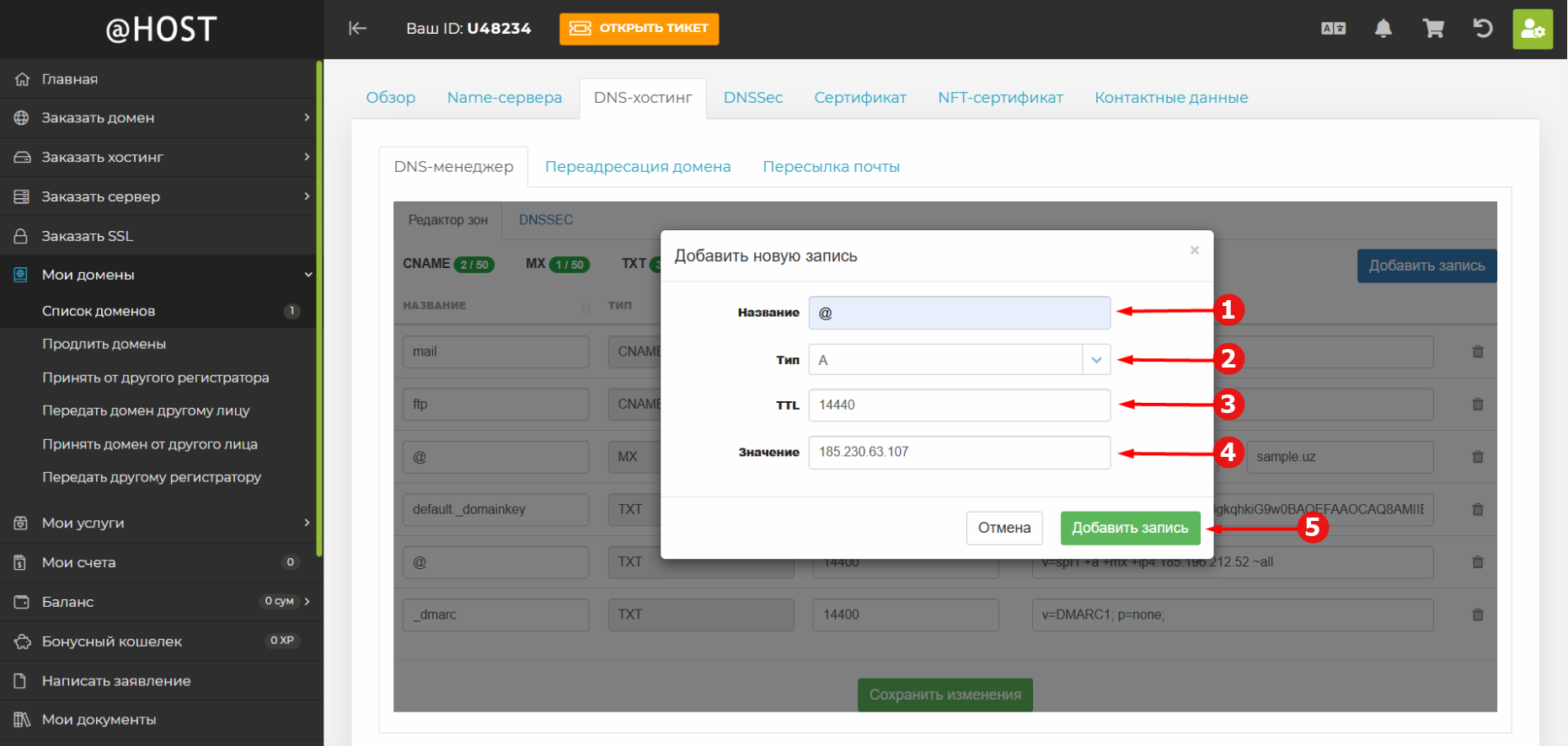
Task: Delete the MX sample.uz record
Action: pyautogui.click(x=1478, y=457)
